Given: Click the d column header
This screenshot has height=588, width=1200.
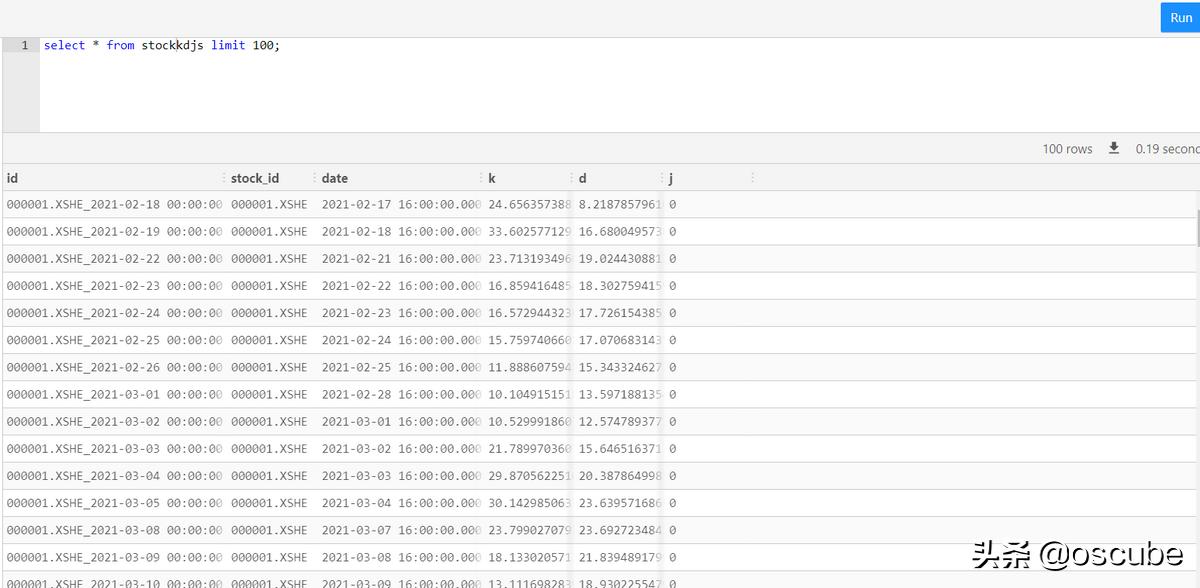Looking at the screenshot, I should [x=583, y=178].
